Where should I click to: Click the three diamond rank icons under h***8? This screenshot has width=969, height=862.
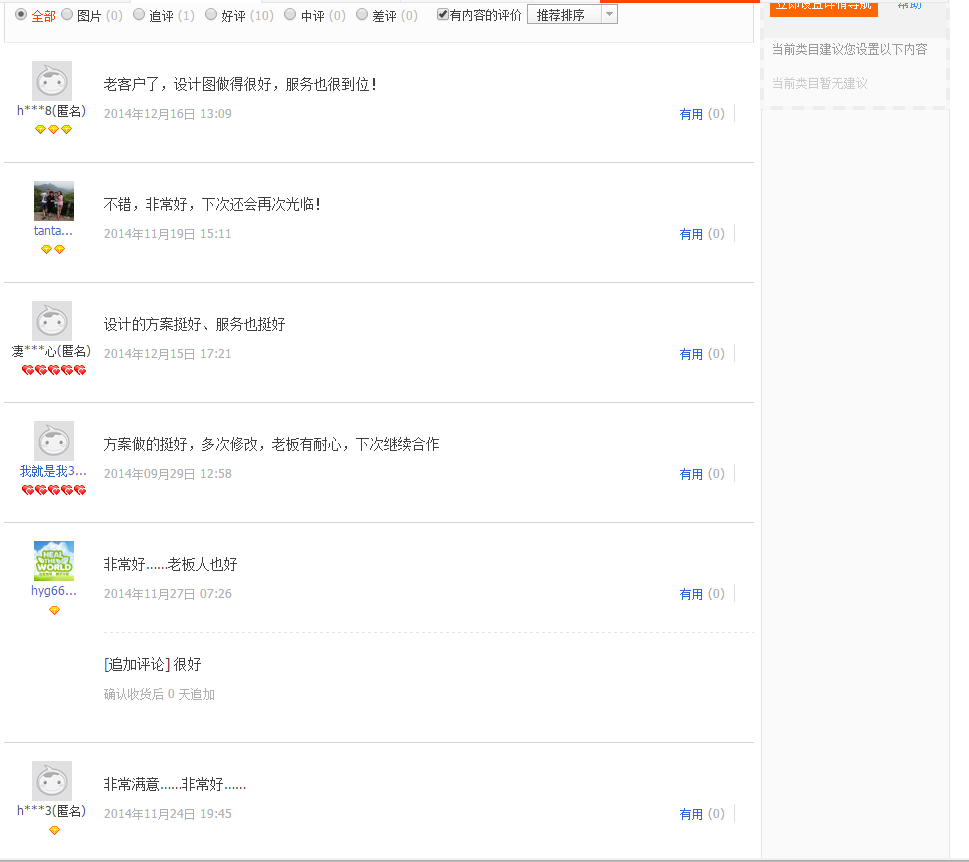53,130
